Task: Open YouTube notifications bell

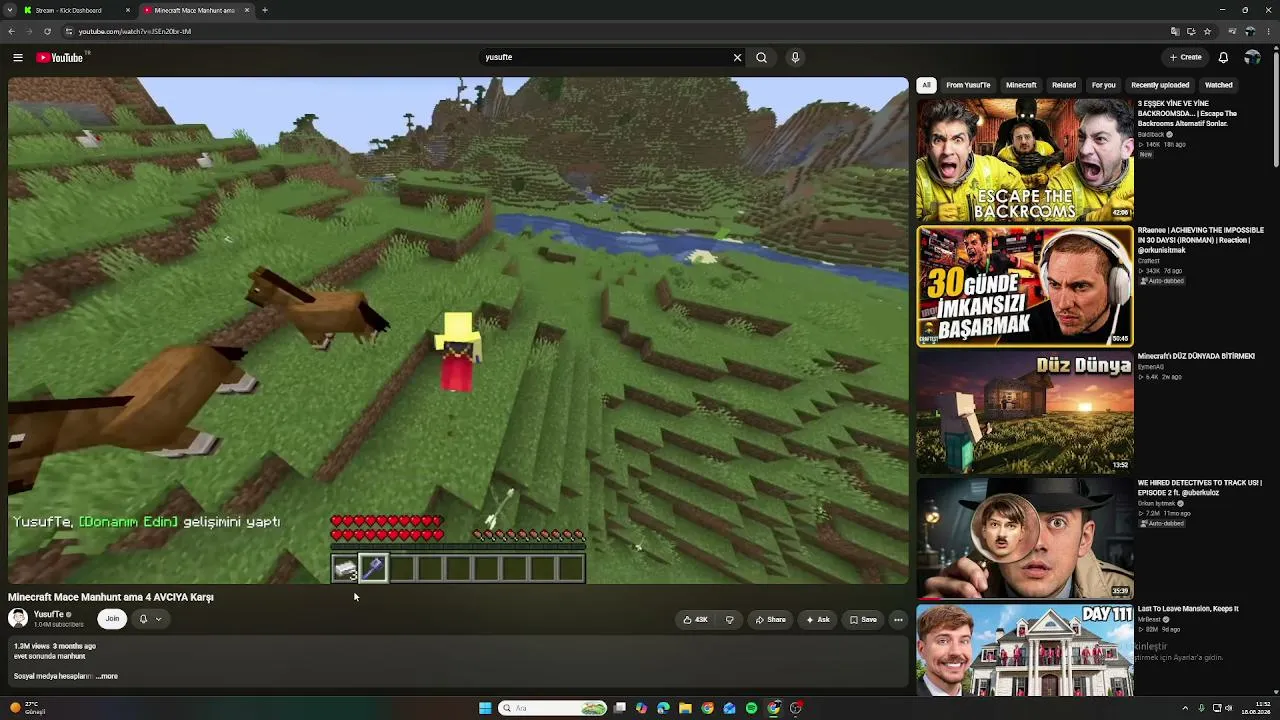Action: pos(1223,58)
